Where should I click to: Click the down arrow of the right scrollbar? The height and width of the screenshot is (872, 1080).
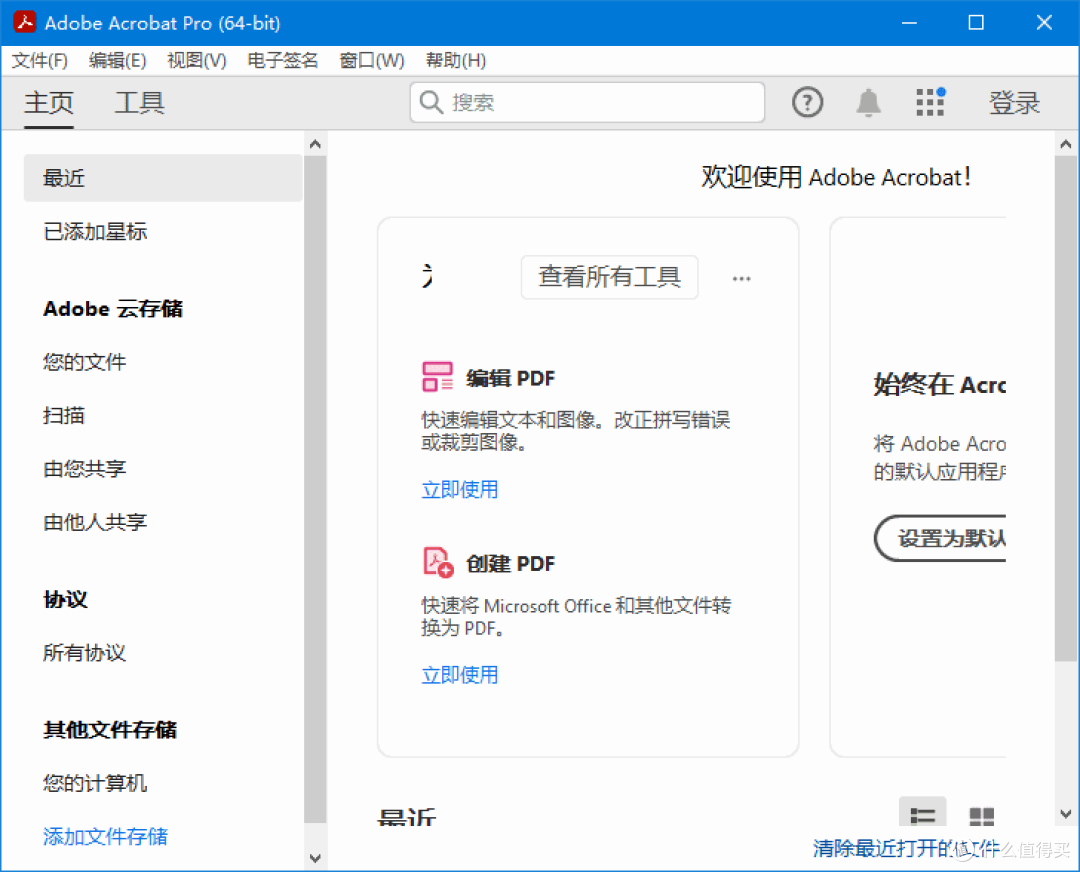[1065, 815]
